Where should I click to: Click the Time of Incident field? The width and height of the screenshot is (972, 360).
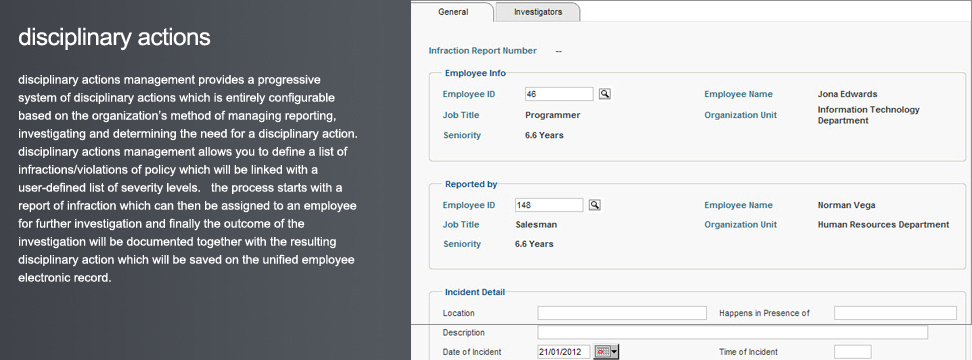852,352
